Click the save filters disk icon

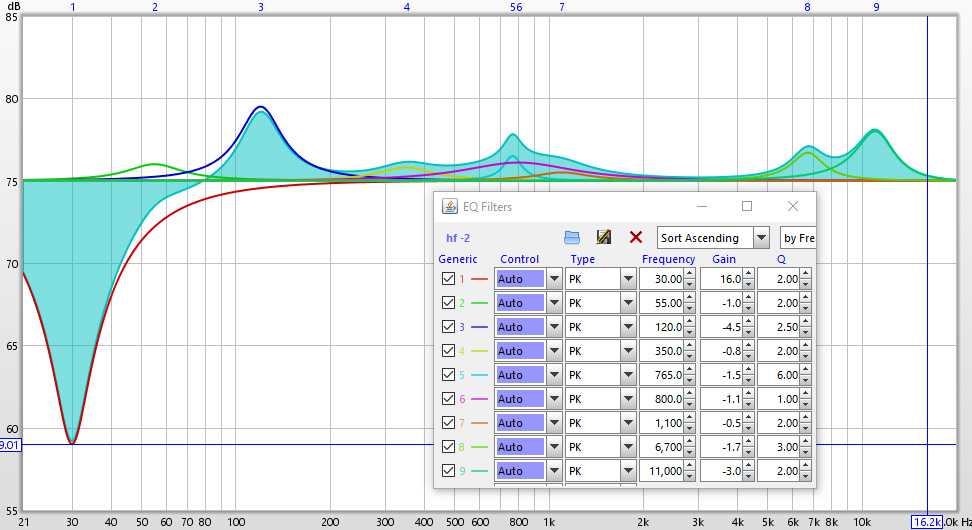coord(604,237)
